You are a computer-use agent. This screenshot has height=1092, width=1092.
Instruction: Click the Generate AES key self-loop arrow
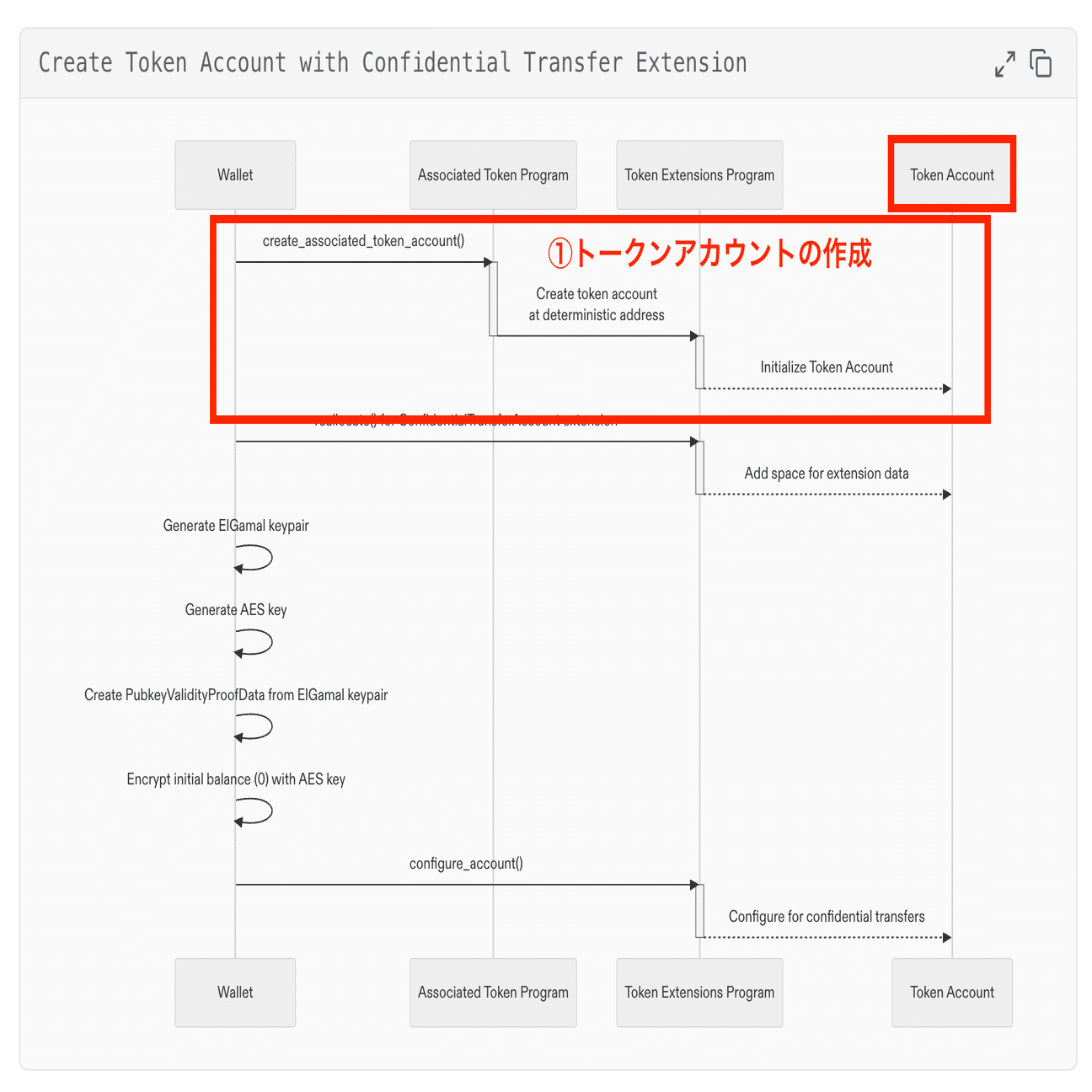pos(254,642)
